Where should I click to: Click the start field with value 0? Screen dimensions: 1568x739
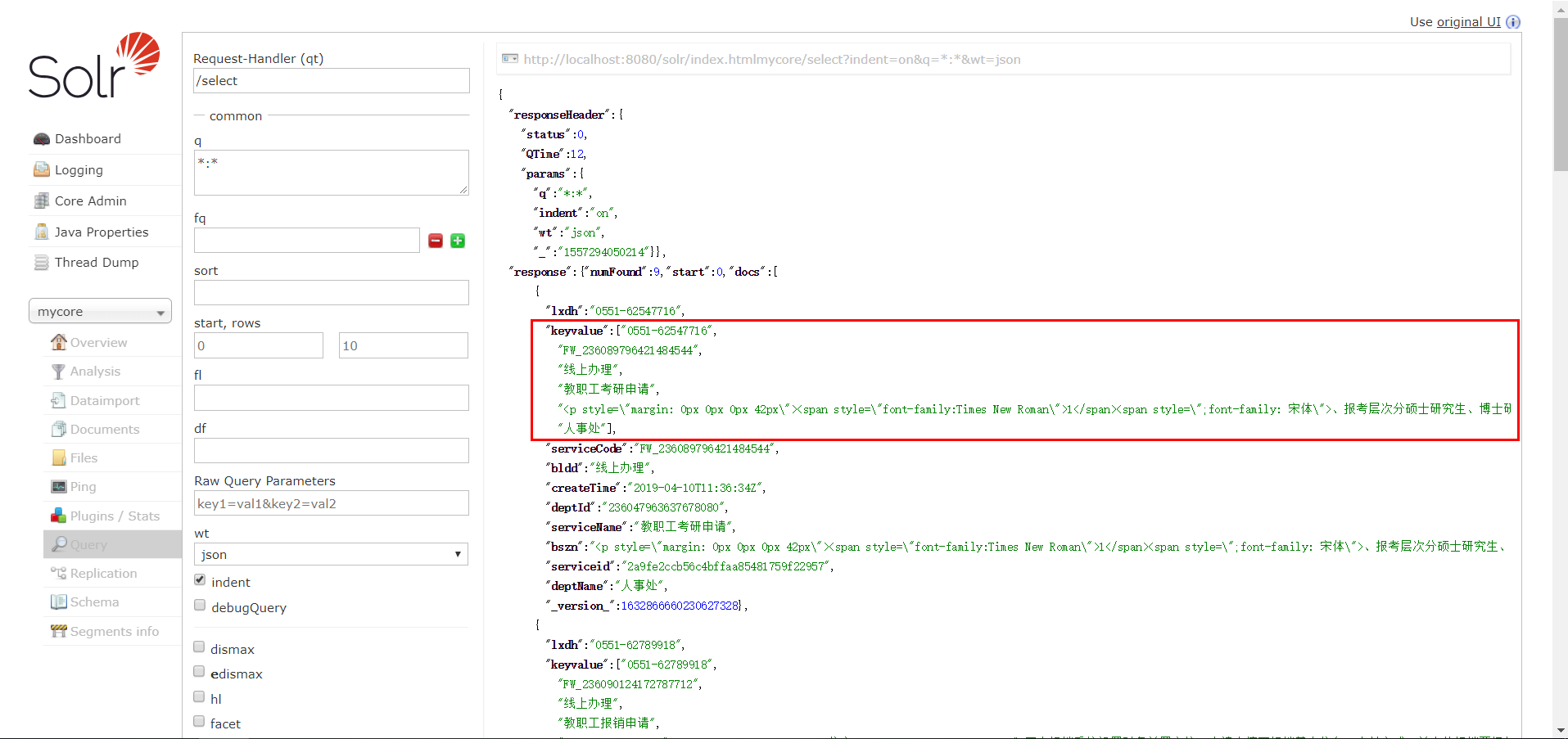tap(259, 345)
